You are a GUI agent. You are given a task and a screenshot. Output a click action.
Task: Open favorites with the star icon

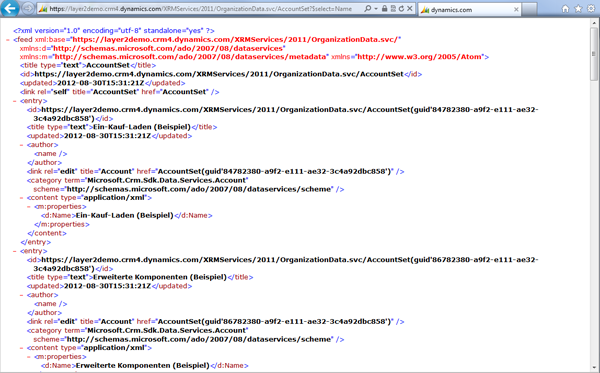click(578, 8)
